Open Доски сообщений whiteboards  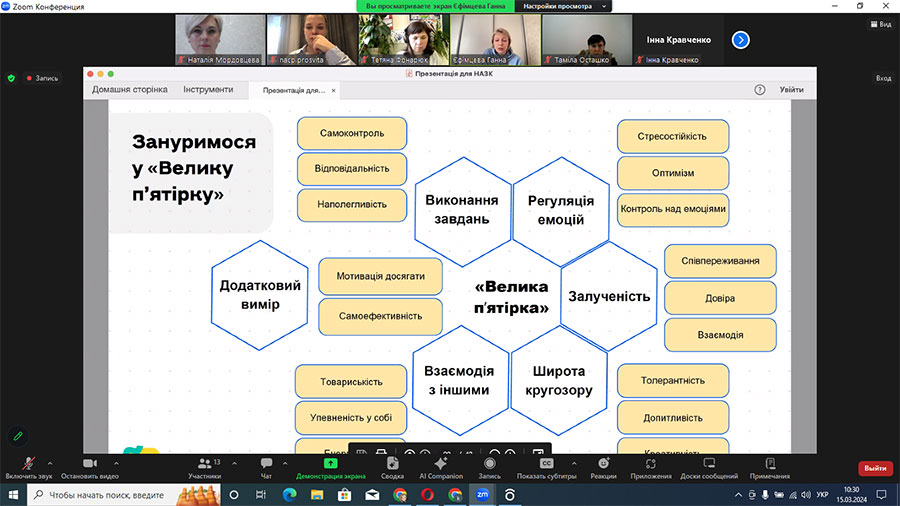pos(709,468)
